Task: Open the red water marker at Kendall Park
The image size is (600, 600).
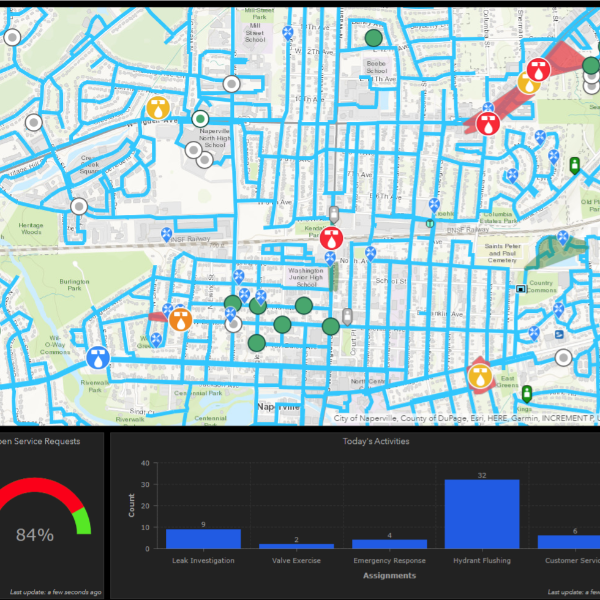Action: click(331, 238)
